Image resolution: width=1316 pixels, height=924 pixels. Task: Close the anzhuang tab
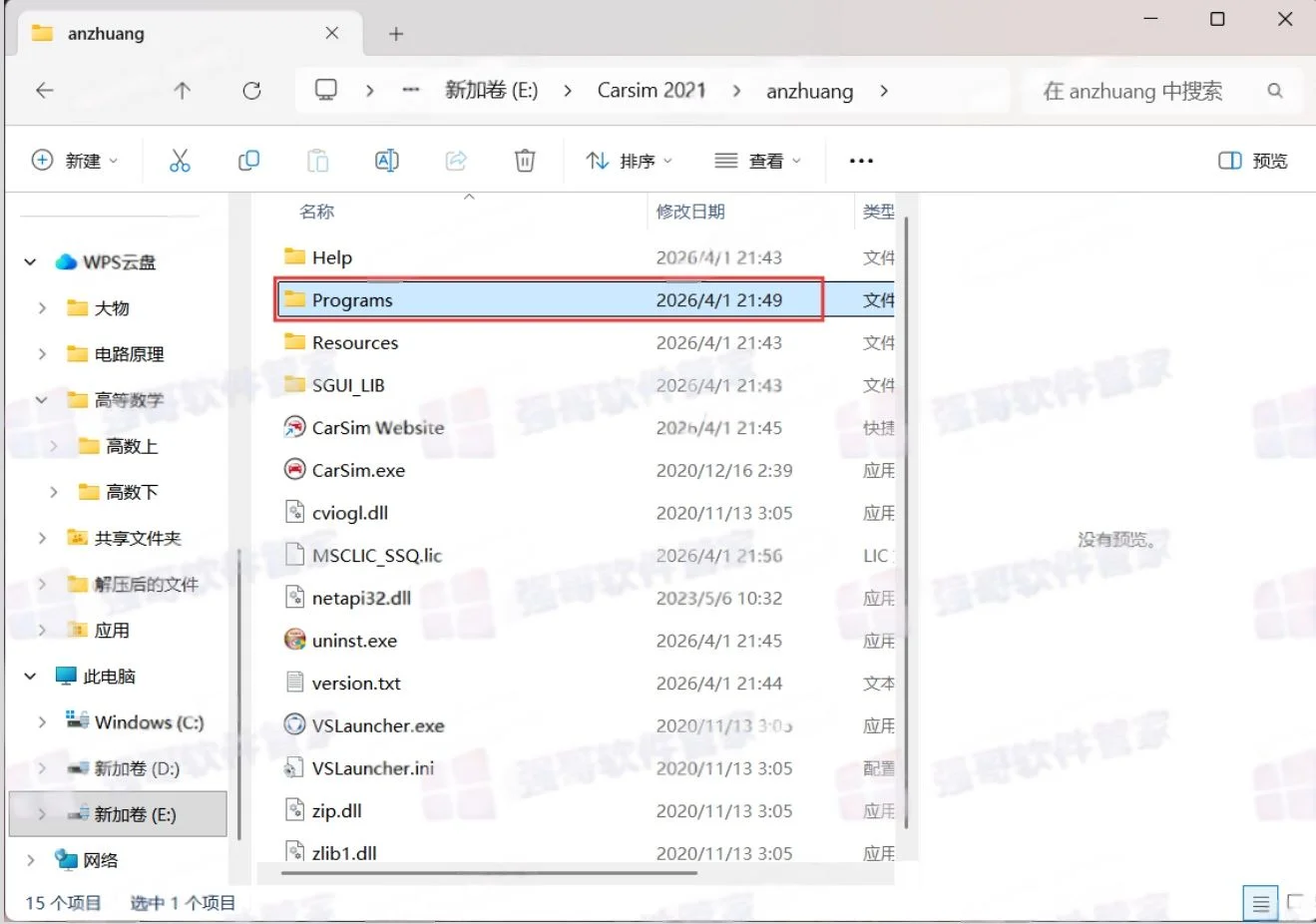coord(332,33)
